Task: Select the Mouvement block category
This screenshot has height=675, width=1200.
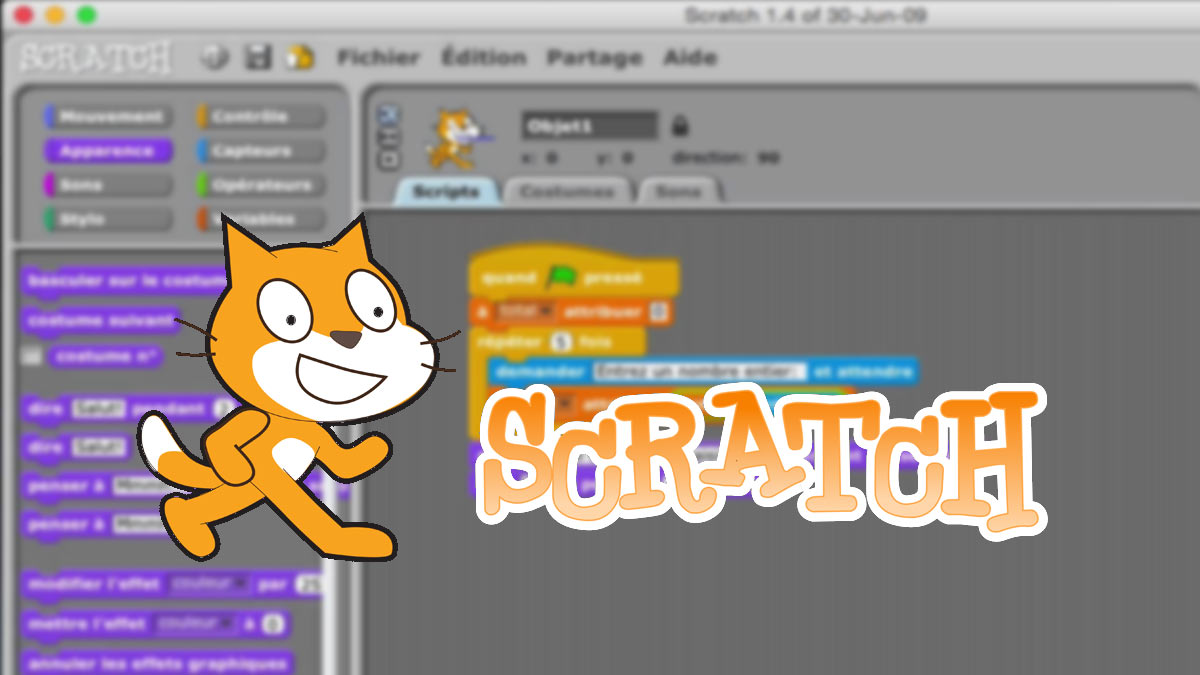Action: [x=108, y=117]
